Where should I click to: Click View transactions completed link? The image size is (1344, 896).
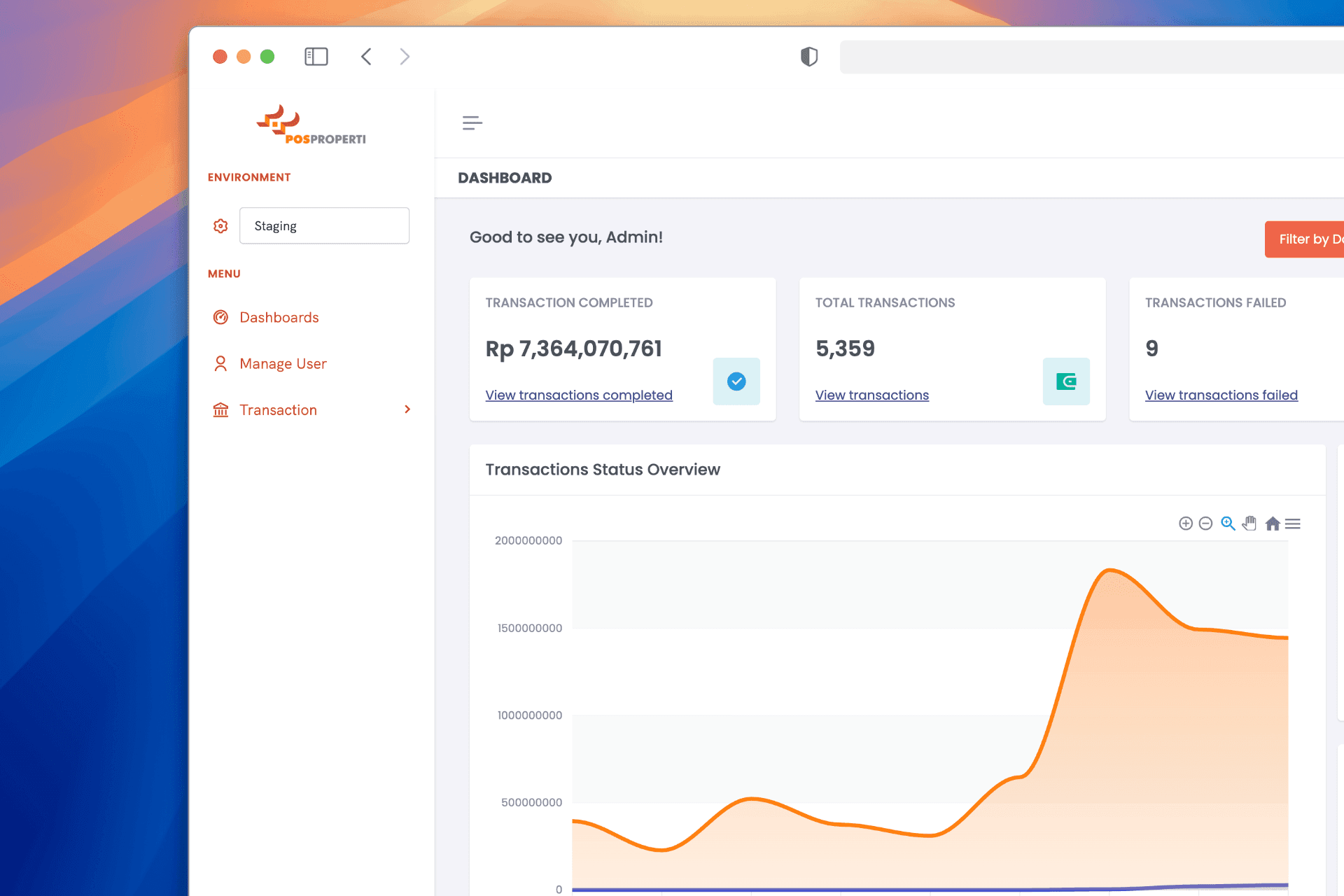pyautogui.click(x=579, y=395)
